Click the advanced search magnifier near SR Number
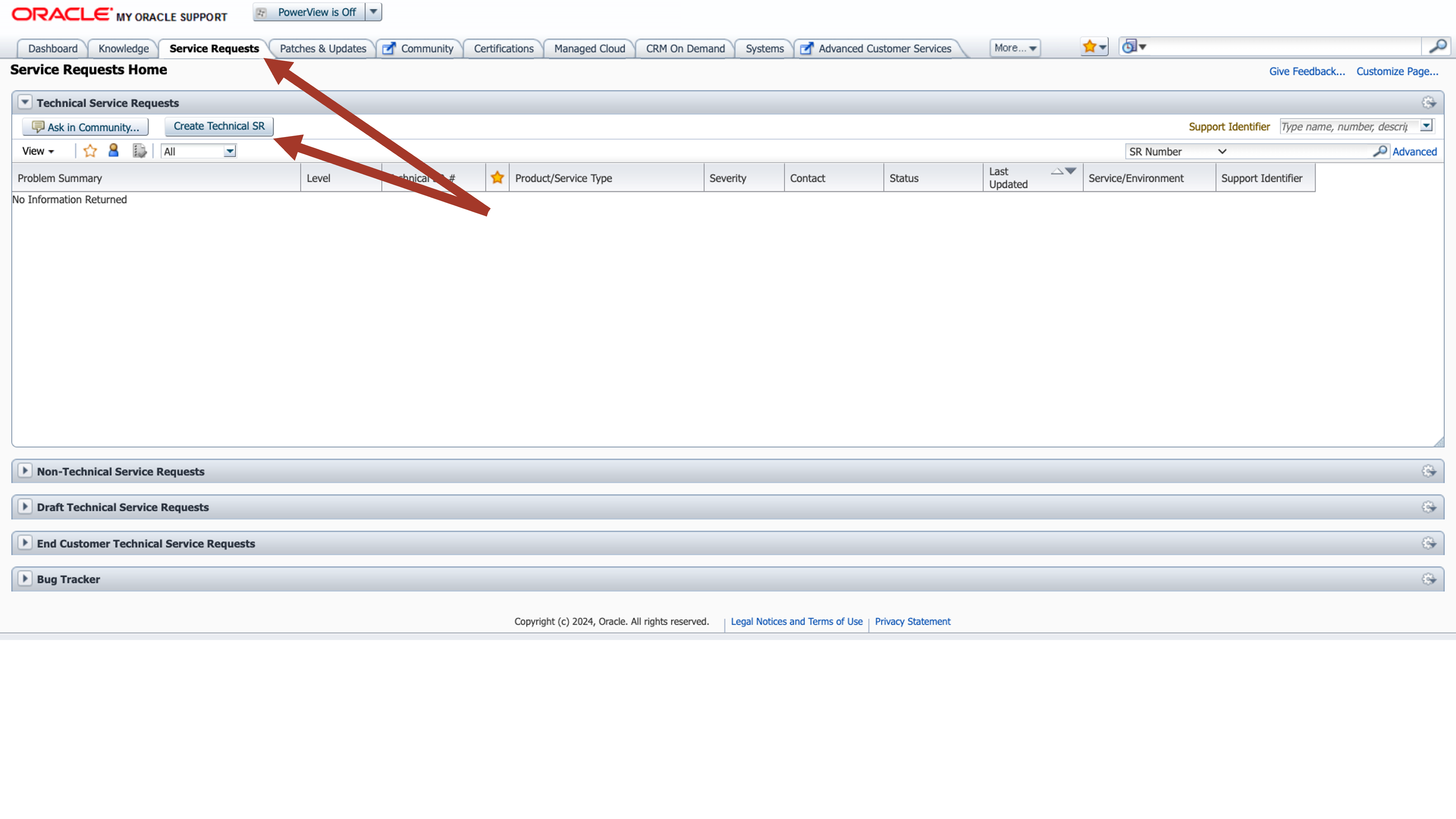The image size is (1456, 819). (1380, 151)
